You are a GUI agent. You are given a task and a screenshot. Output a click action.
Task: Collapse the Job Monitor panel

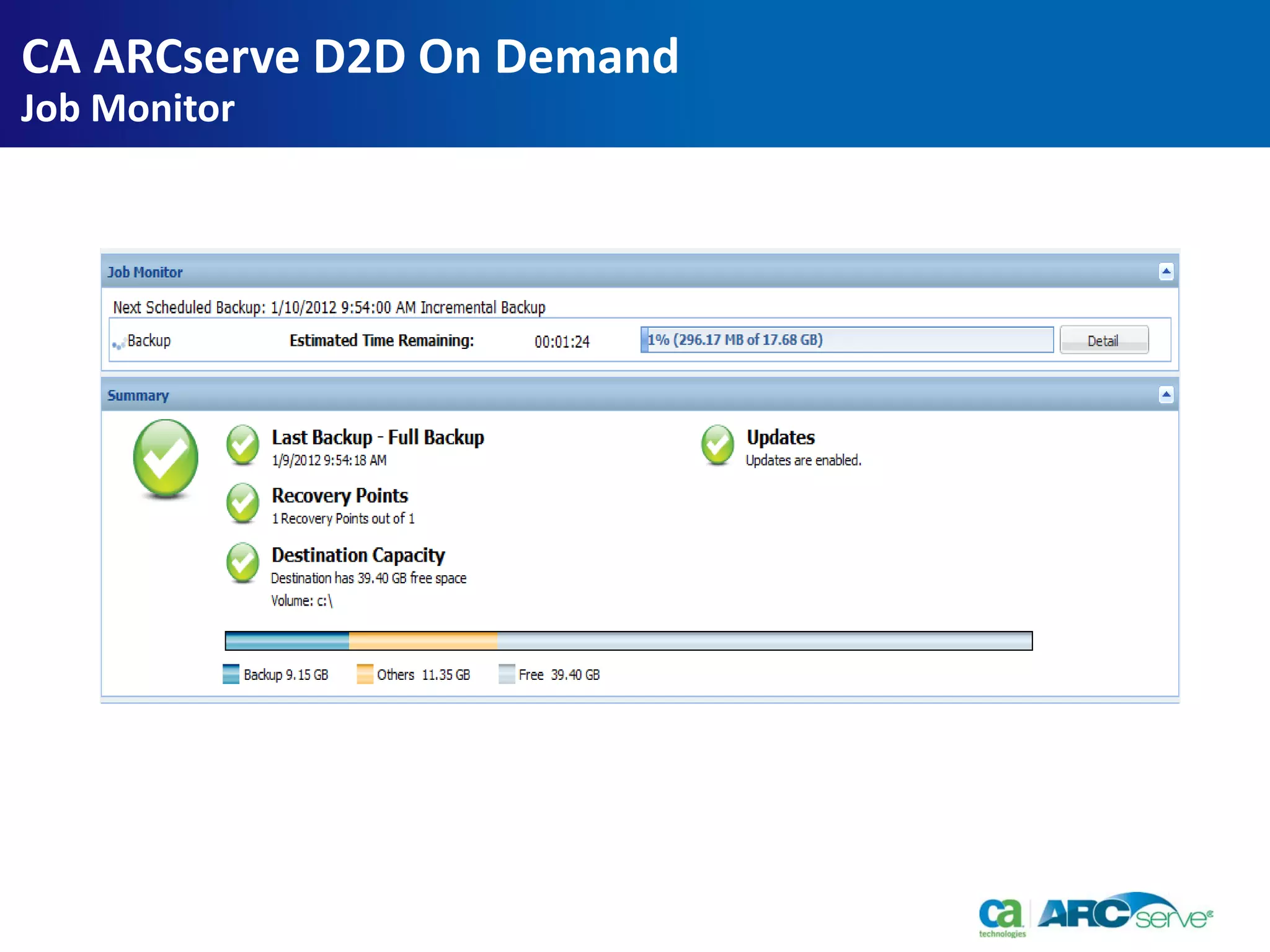pos(1166,271)
